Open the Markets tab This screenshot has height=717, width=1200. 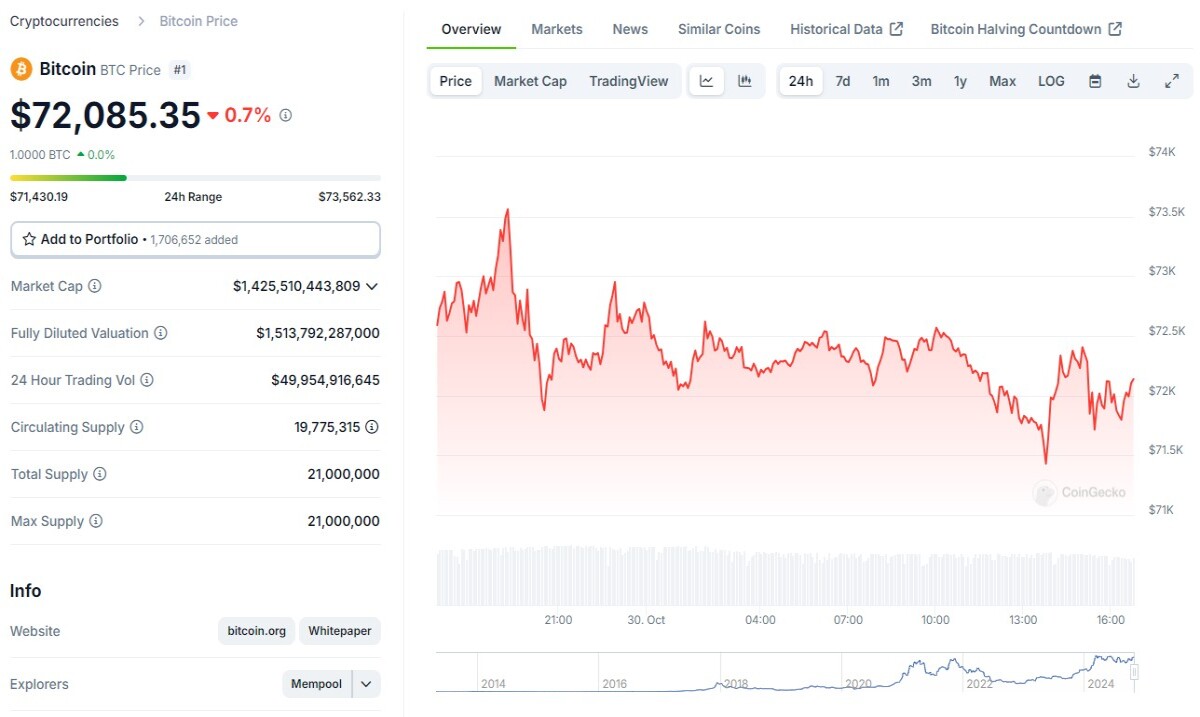(557, 29)
